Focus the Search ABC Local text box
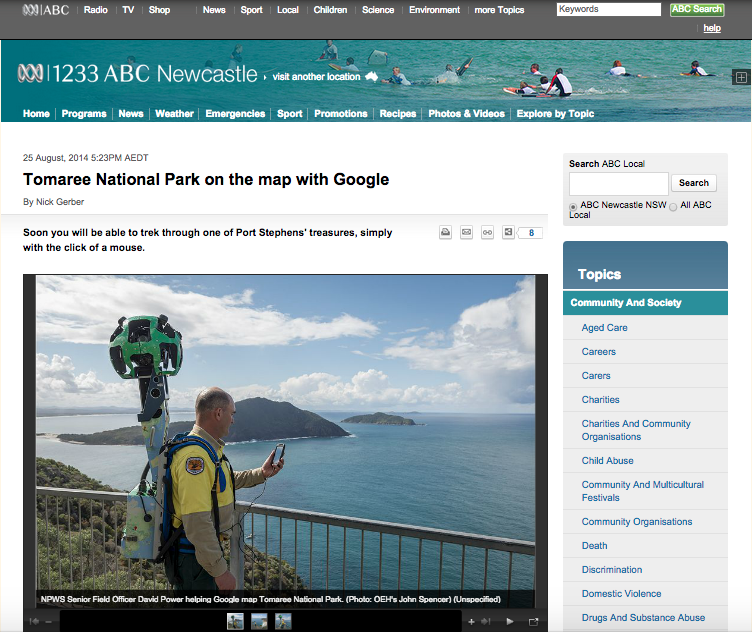The width and height of the screenshot is (752, 632). 619,184
